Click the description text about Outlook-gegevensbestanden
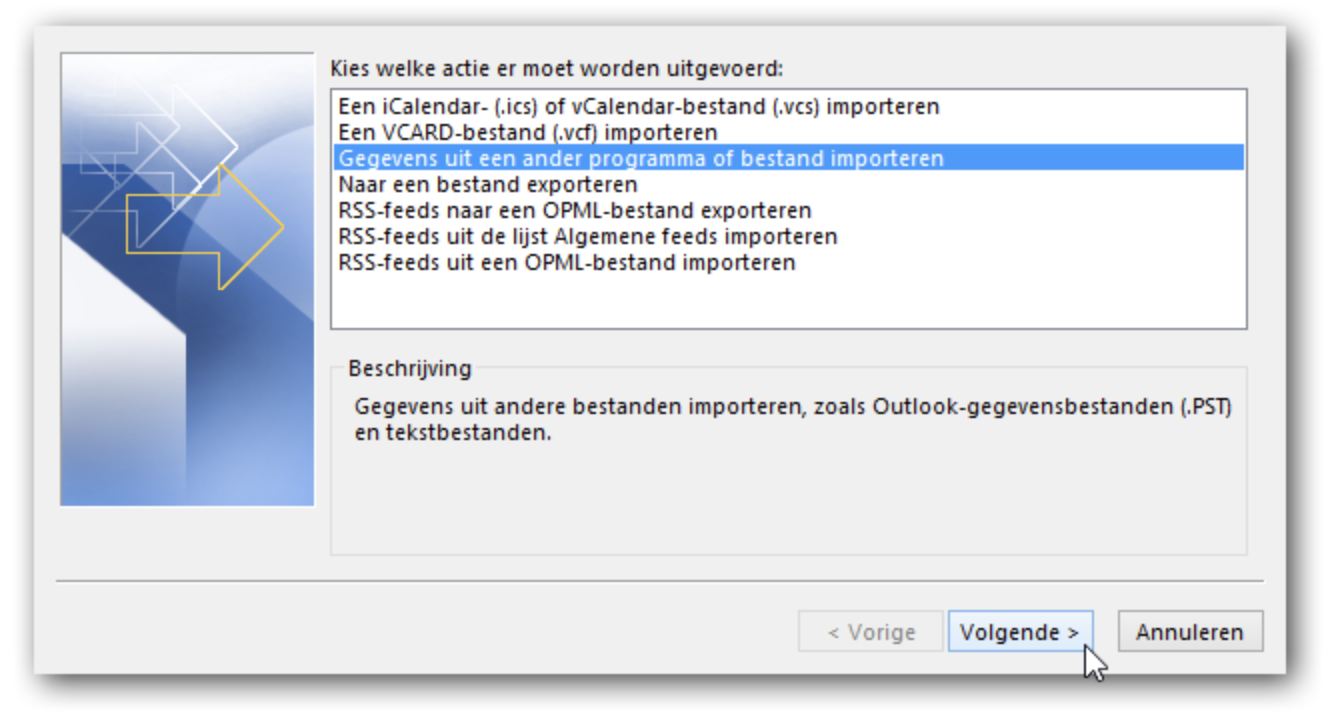Image resolution: width=1342 pixels, height=714 pixels. point(794,421)
